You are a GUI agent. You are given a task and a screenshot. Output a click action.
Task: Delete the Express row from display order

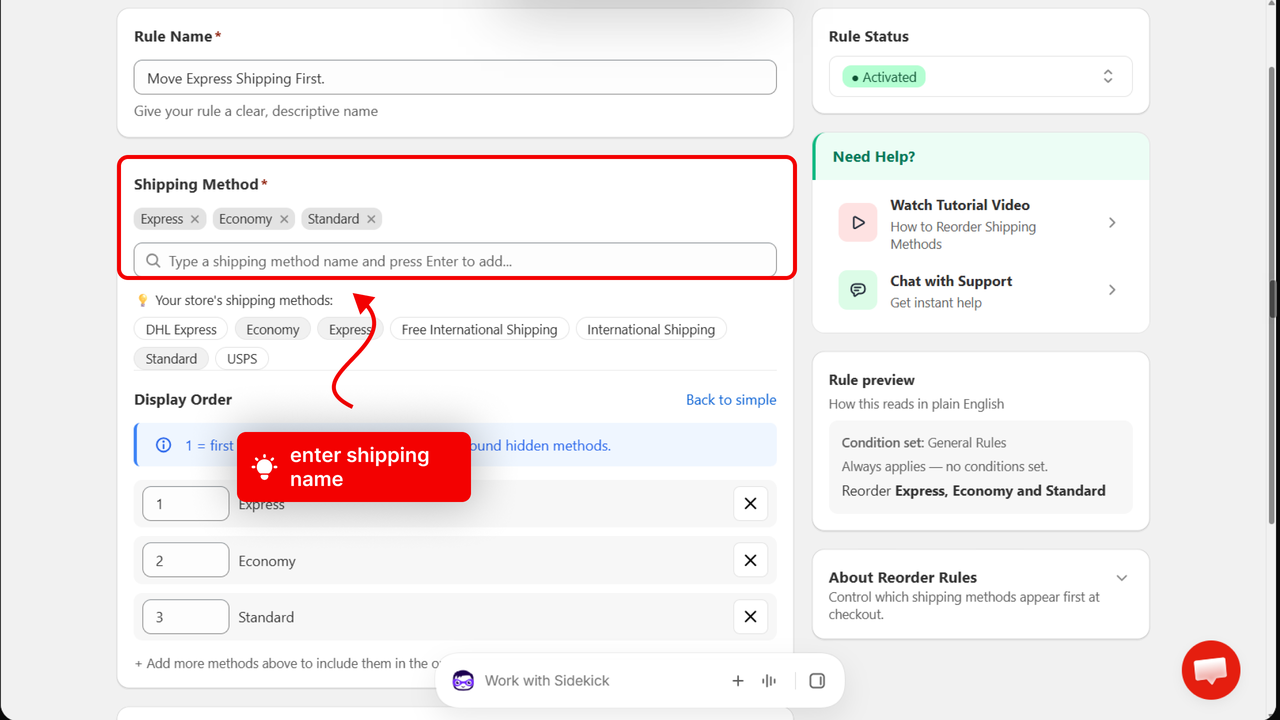click(x=751, y=504)
